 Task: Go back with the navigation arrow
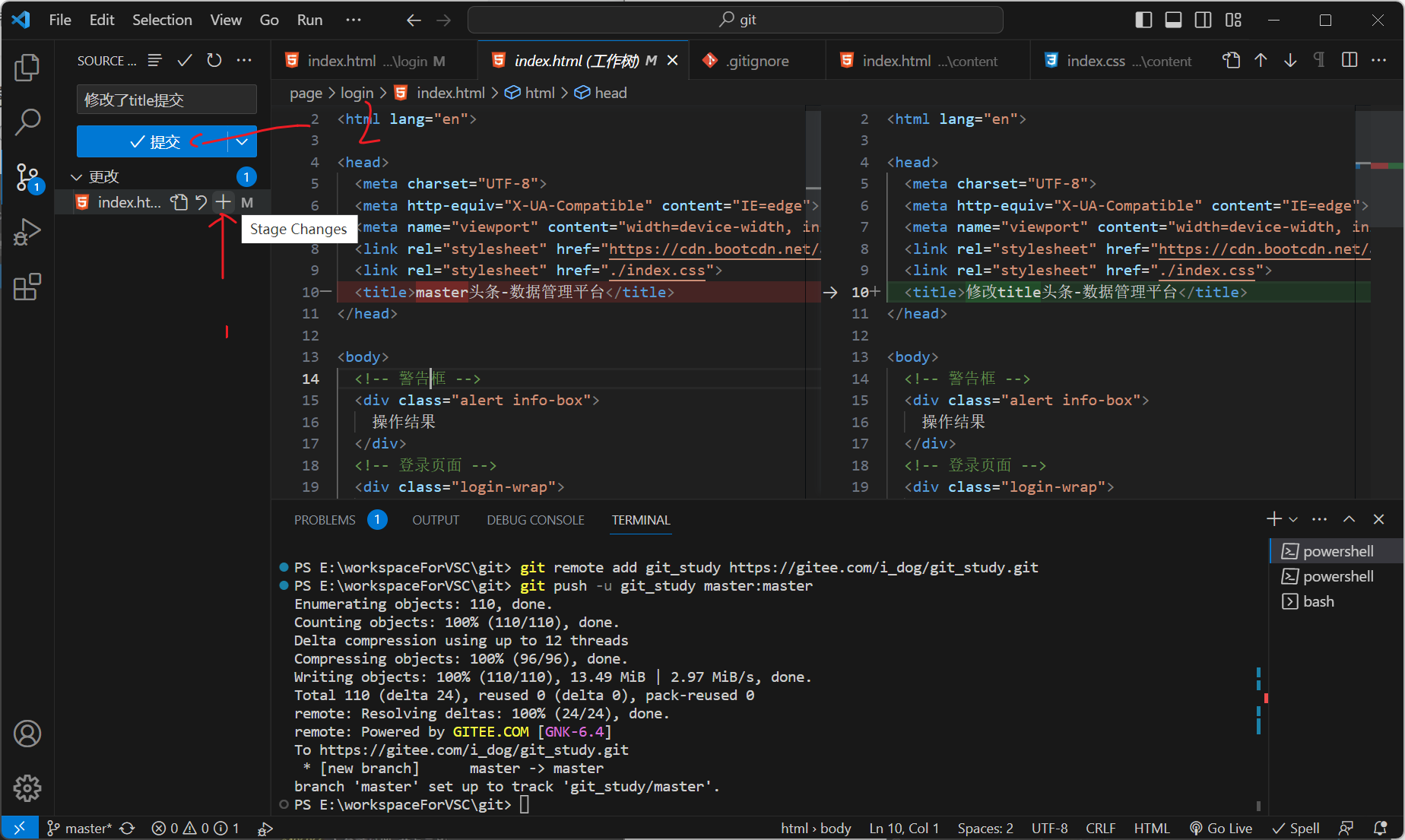[x=414, y=20]
